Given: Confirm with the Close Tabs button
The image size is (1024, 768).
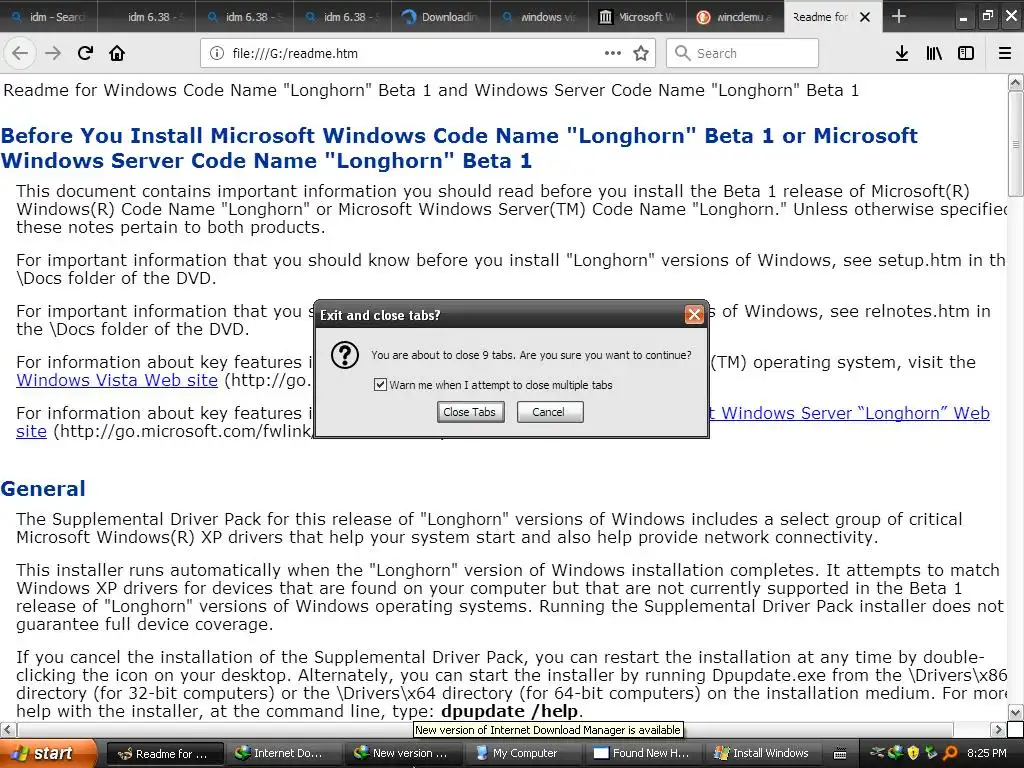Looking at the screenshot, I should pos(470,412).
